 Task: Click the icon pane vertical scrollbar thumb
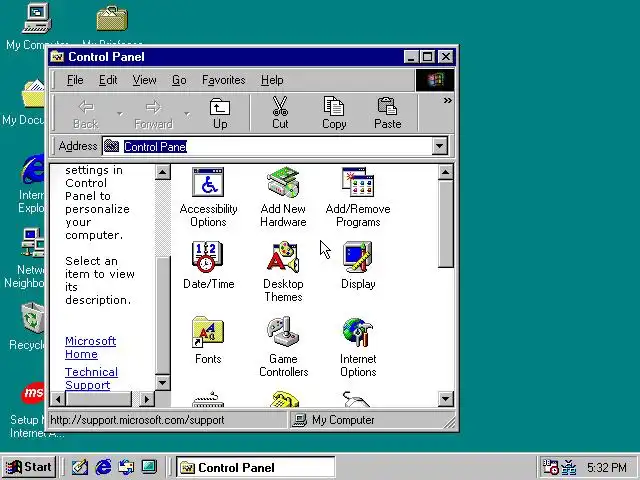point(445,224)
